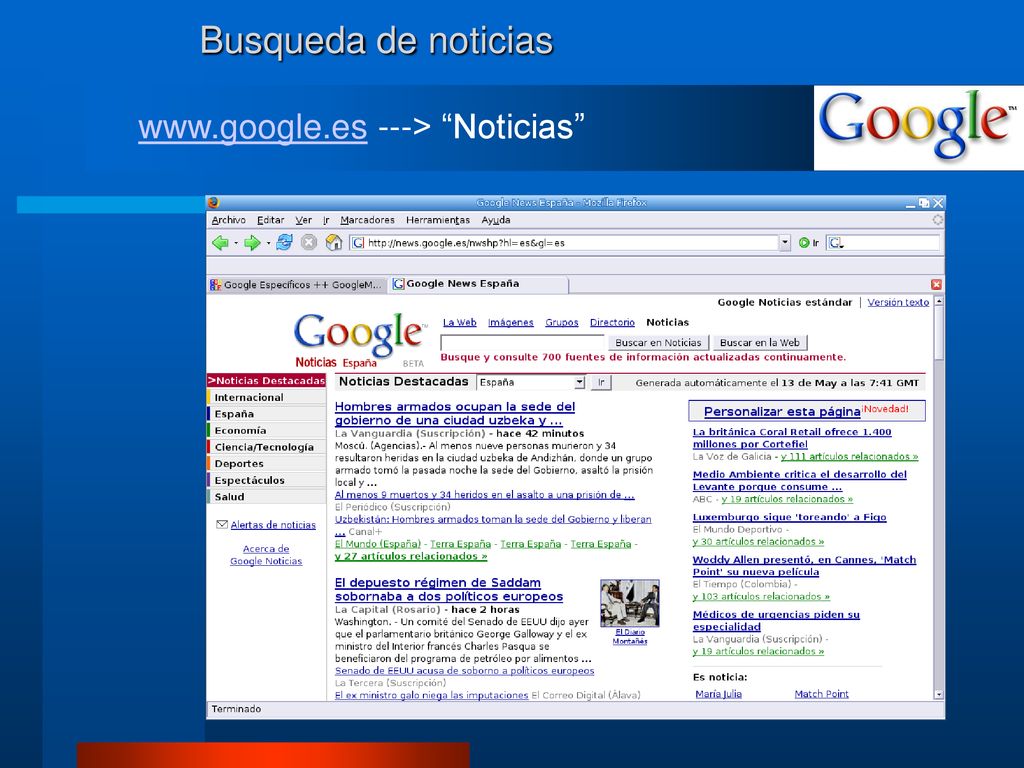Screen dimensions: 1024x768
Task: Select the Ciencia/Tecnología section
Action: (264, 447)
